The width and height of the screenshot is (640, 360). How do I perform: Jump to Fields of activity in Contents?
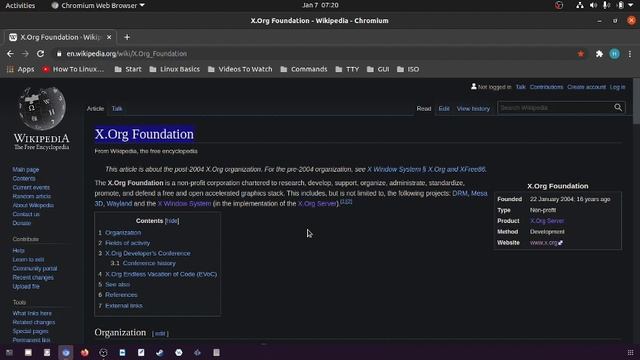(x=127, y=243)
